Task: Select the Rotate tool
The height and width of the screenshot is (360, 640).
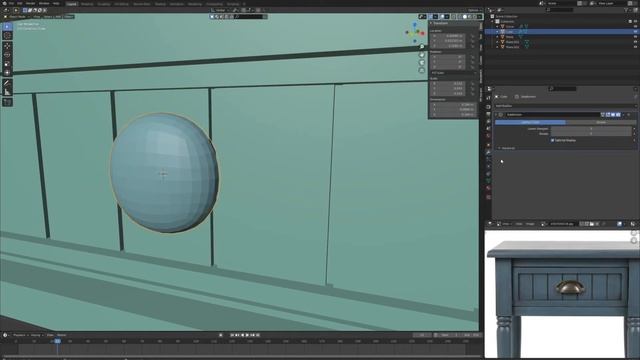Action: pos(7,55)
